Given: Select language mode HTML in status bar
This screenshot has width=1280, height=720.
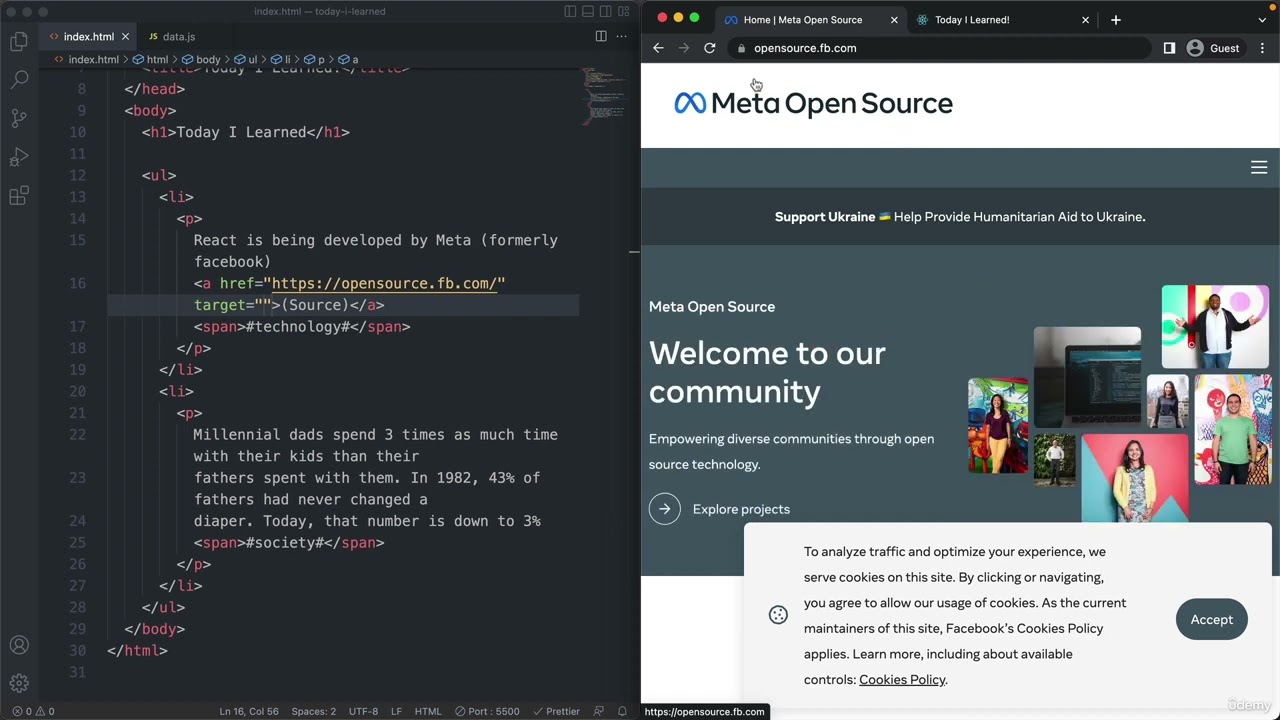Looking at the screenshot, I should [x=428, y=712].
